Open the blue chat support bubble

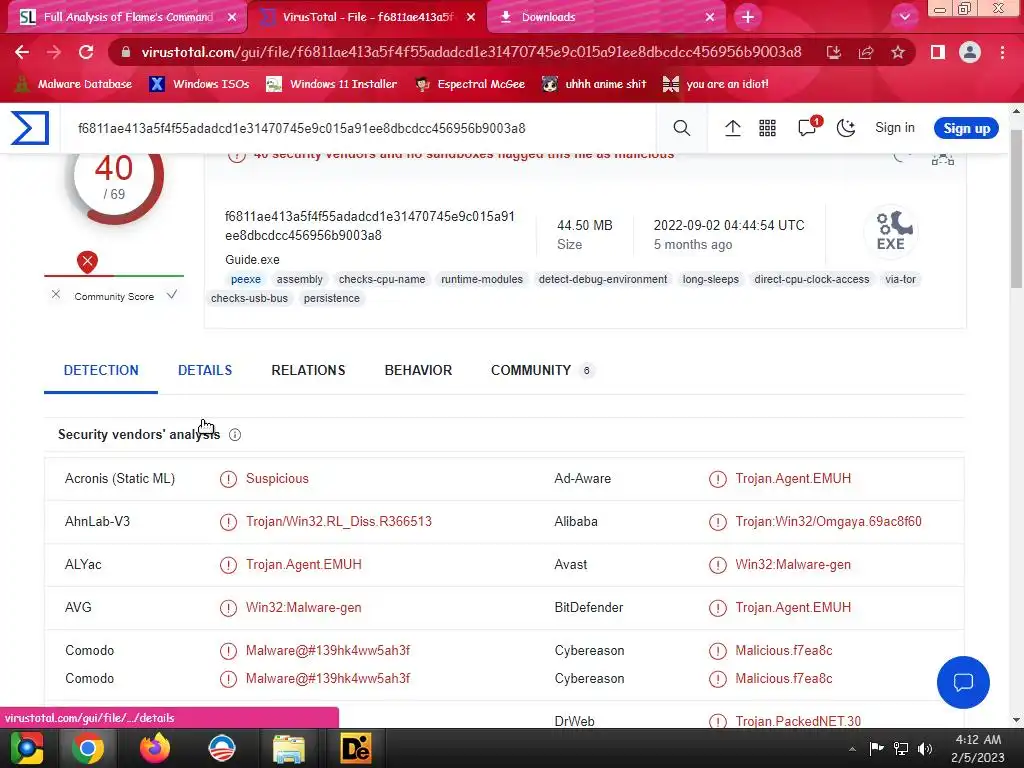[x=963, y=682]
